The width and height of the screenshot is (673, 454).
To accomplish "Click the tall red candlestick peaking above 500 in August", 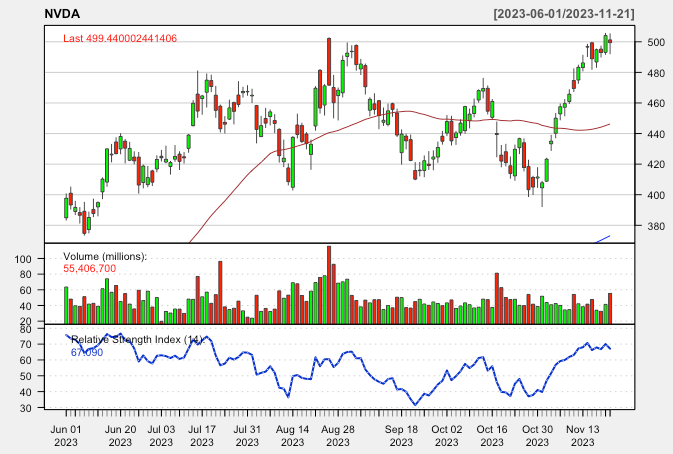I will tap(329, 62).
